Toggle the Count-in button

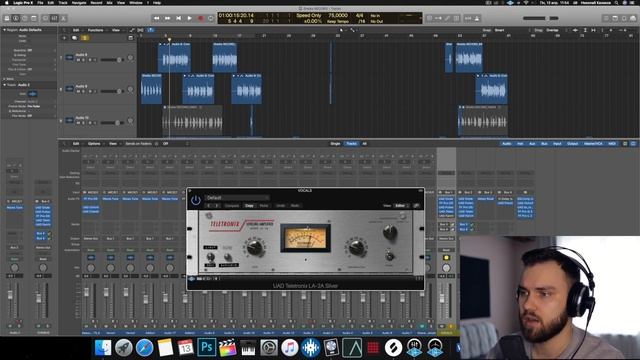(468, 18)
